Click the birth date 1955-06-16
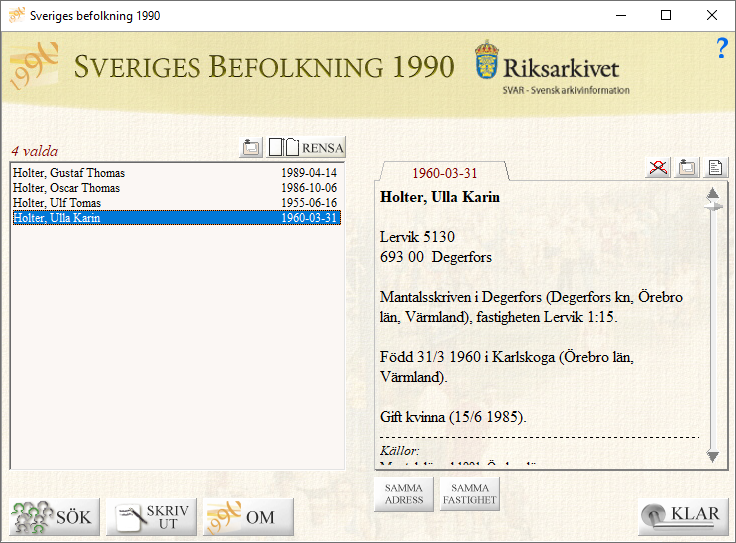736x543 pixels. pyautogui.click(x=309, y=203)
